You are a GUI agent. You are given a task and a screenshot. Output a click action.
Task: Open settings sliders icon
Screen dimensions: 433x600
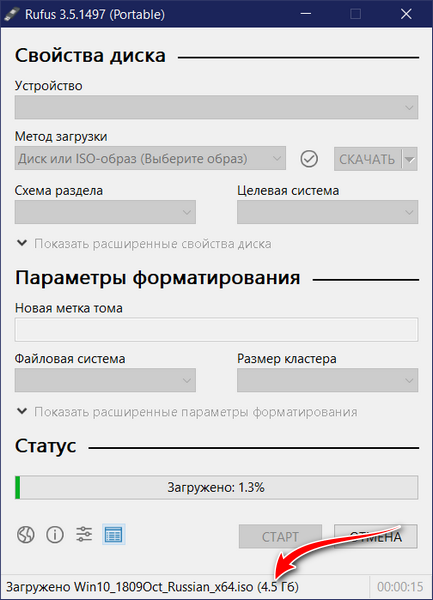84,534
